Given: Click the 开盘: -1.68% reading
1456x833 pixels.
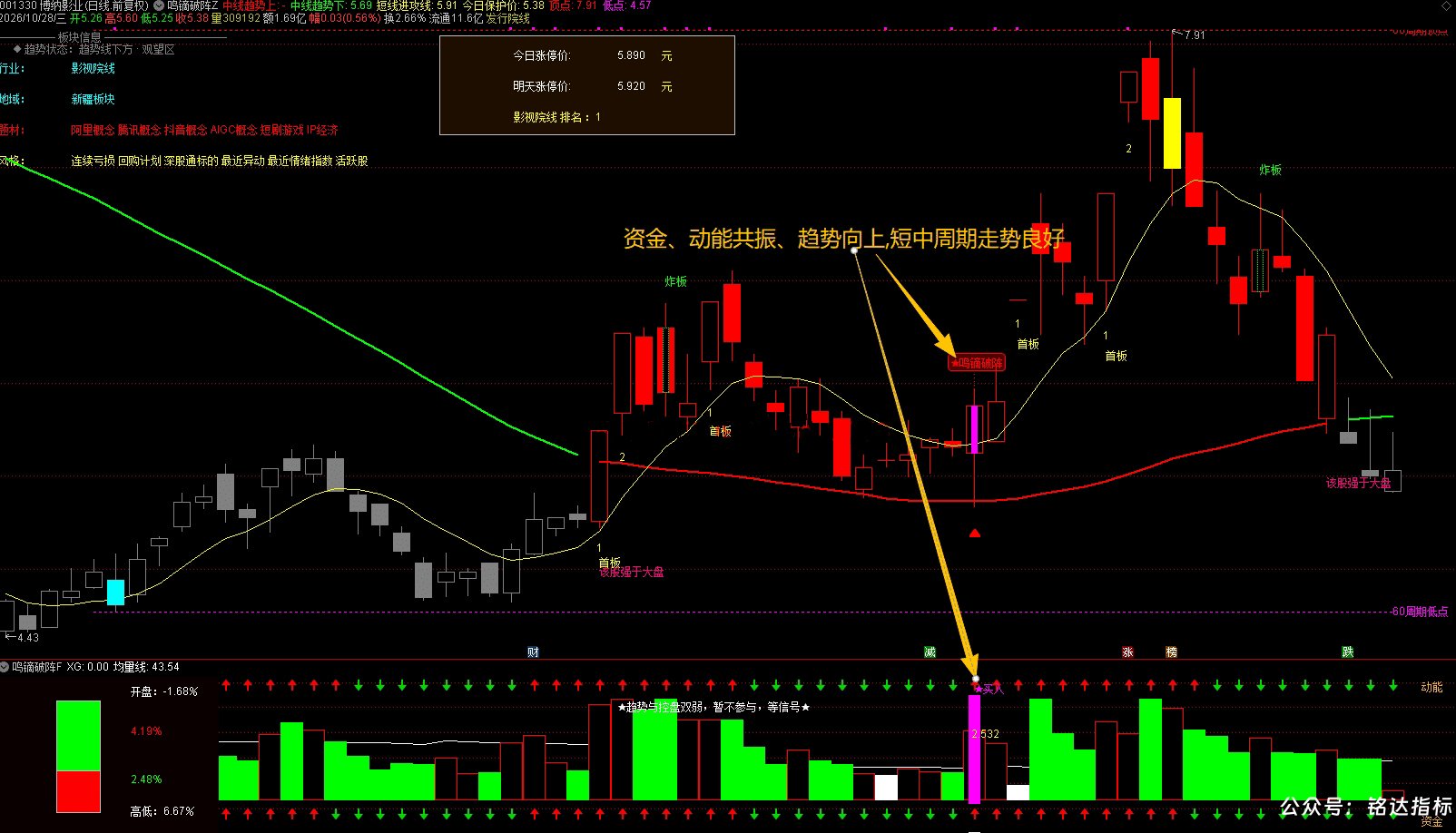Looking at the screenshot, I should 163,691.
